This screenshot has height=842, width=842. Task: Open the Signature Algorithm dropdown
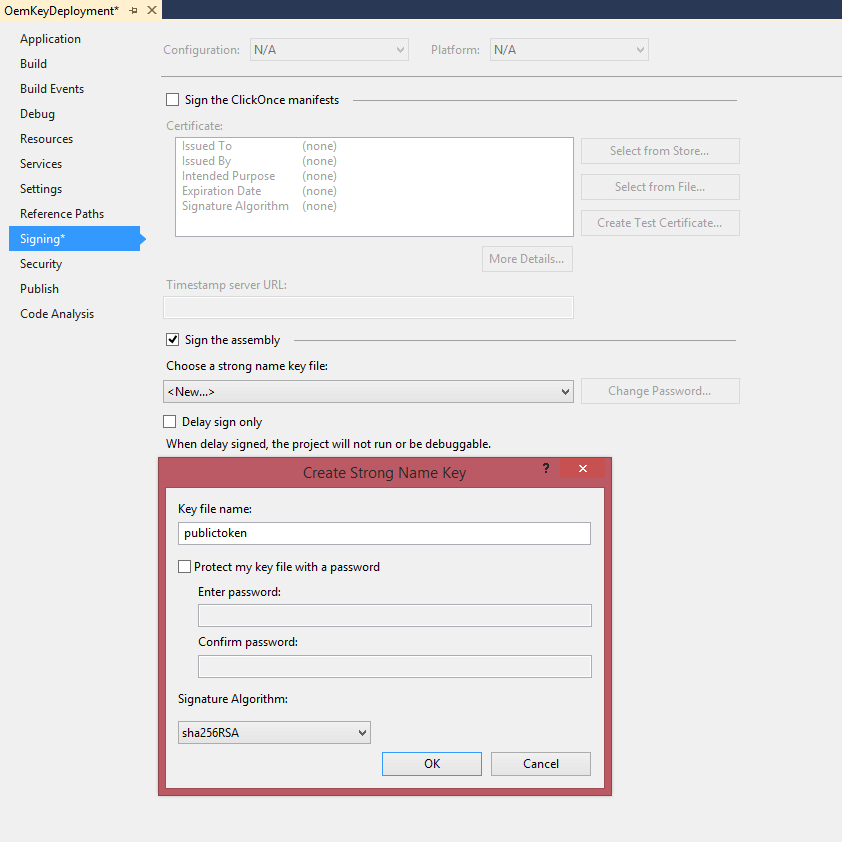click(360, 732)
